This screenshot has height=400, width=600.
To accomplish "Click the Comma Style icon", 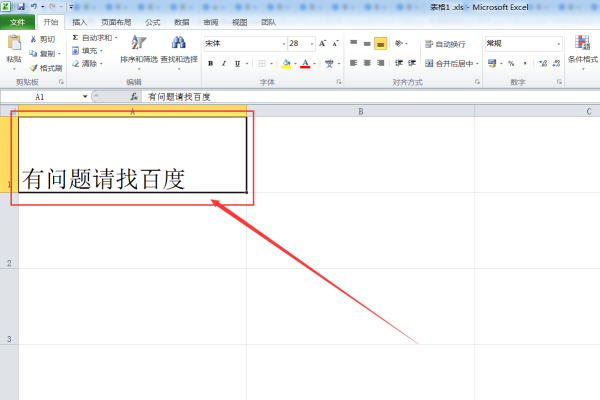I will (x=525, y=64).
